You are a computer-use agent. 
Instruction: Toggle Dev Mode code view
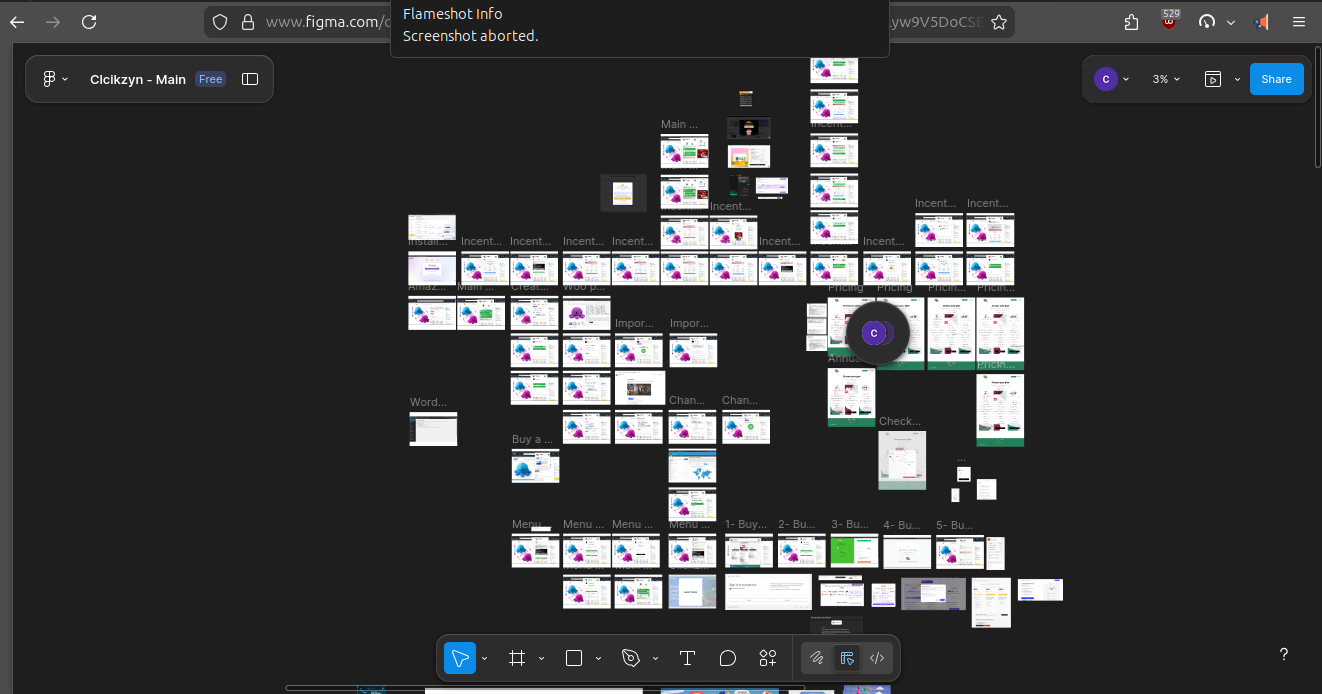pos(877,658)
